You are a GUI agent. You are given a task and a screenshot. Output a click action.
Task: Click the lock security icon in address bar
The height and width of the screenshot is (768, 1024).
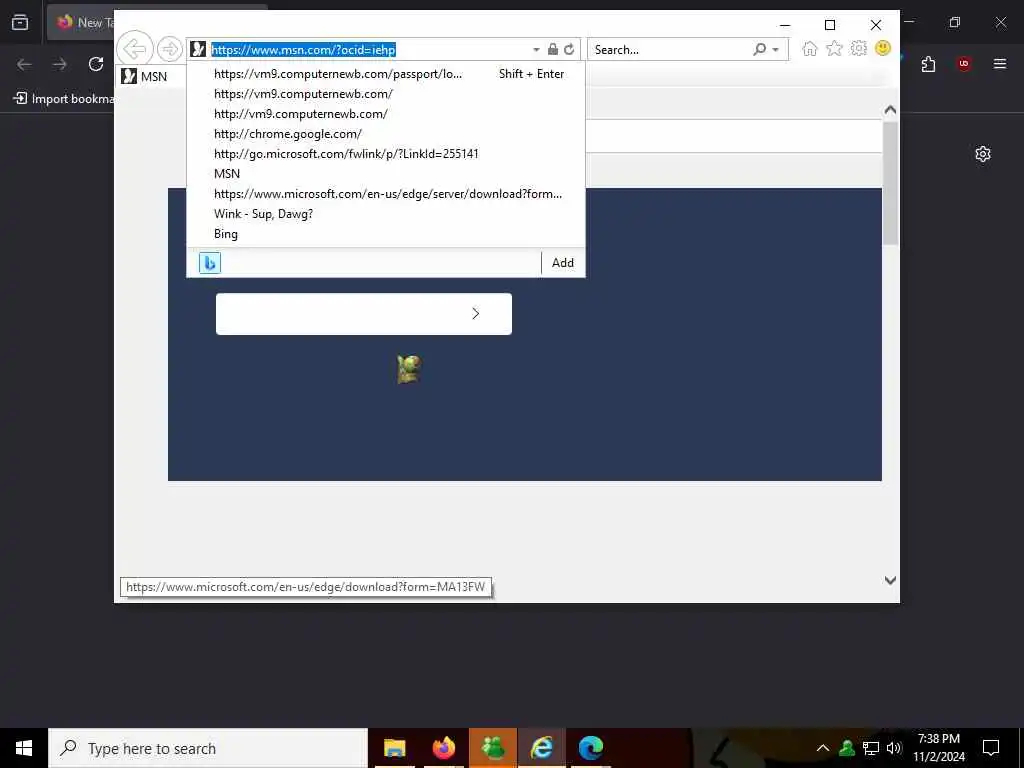(x=552, y=50)
